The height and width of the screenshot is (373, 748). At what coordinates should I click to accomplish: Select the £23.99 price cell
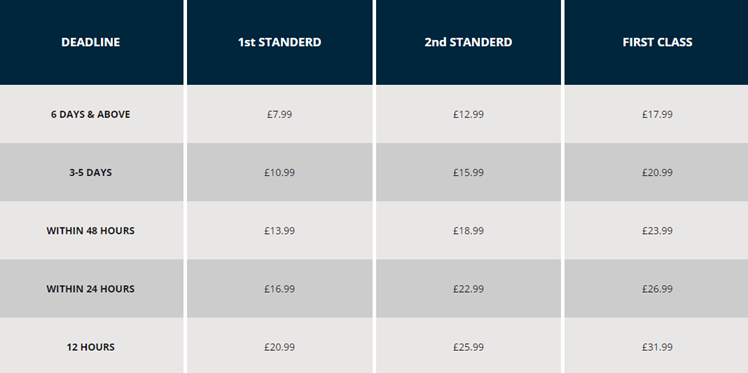point(657,231)
